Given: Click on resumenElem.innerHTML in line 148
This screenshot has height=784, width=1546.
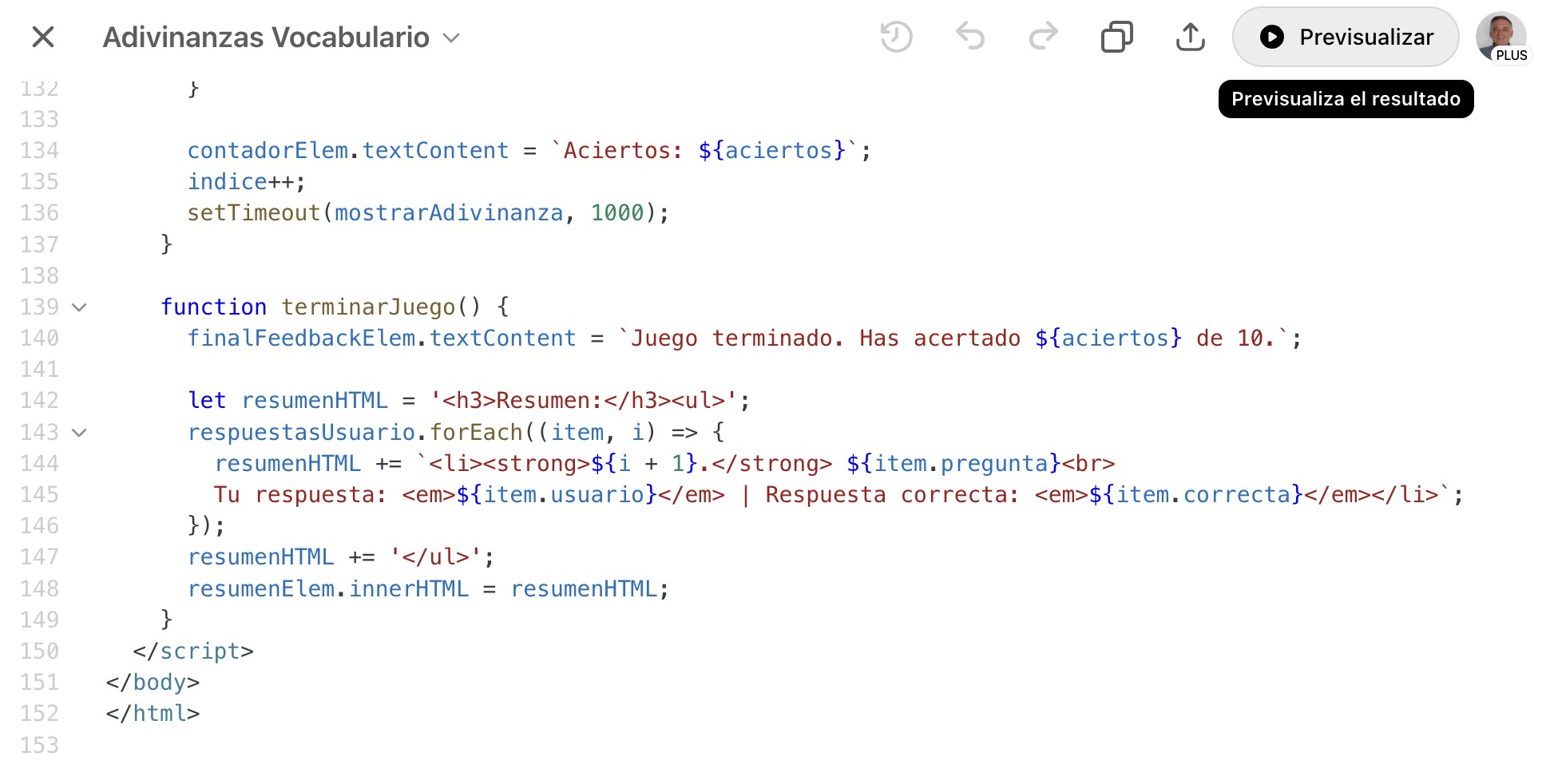Looking at the screenshot, I should pyautogui.click(x=327, y=588).
